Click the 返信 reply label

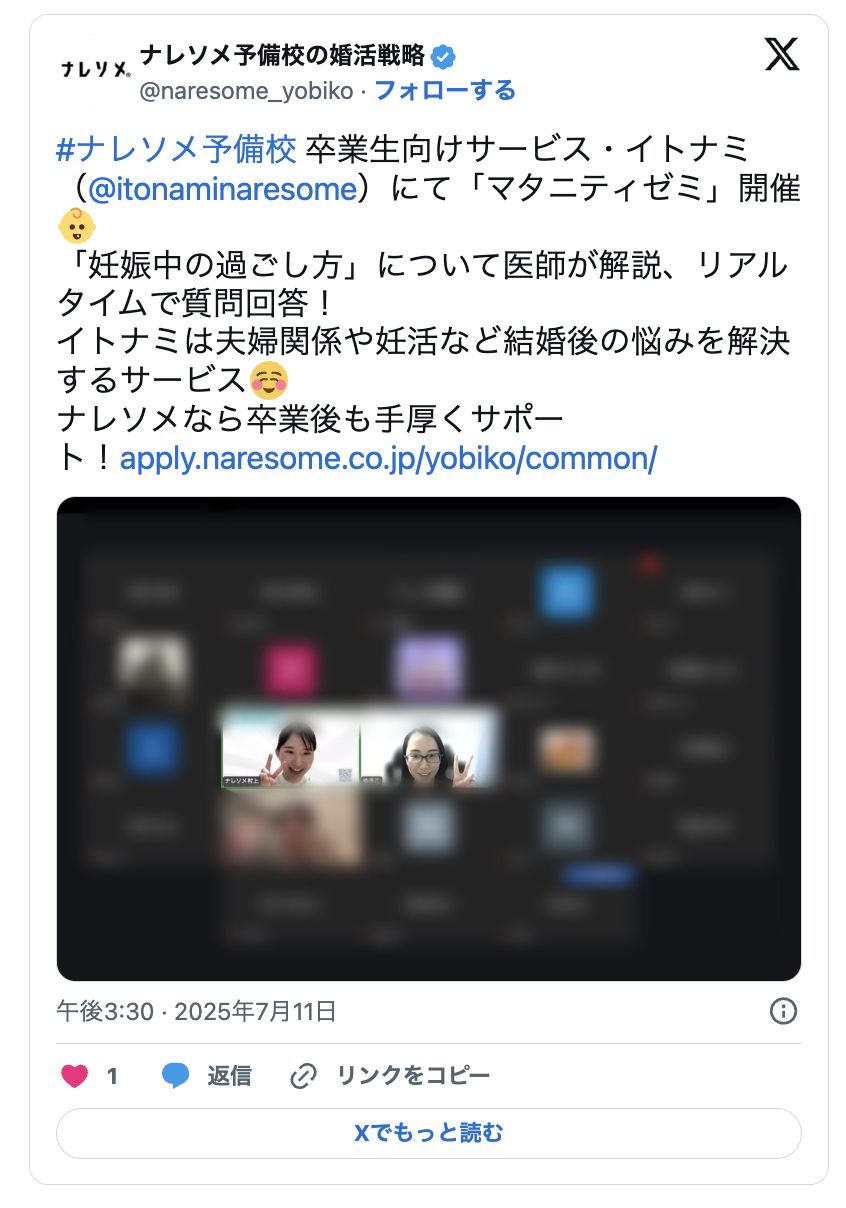click(x=229, y=1076)
